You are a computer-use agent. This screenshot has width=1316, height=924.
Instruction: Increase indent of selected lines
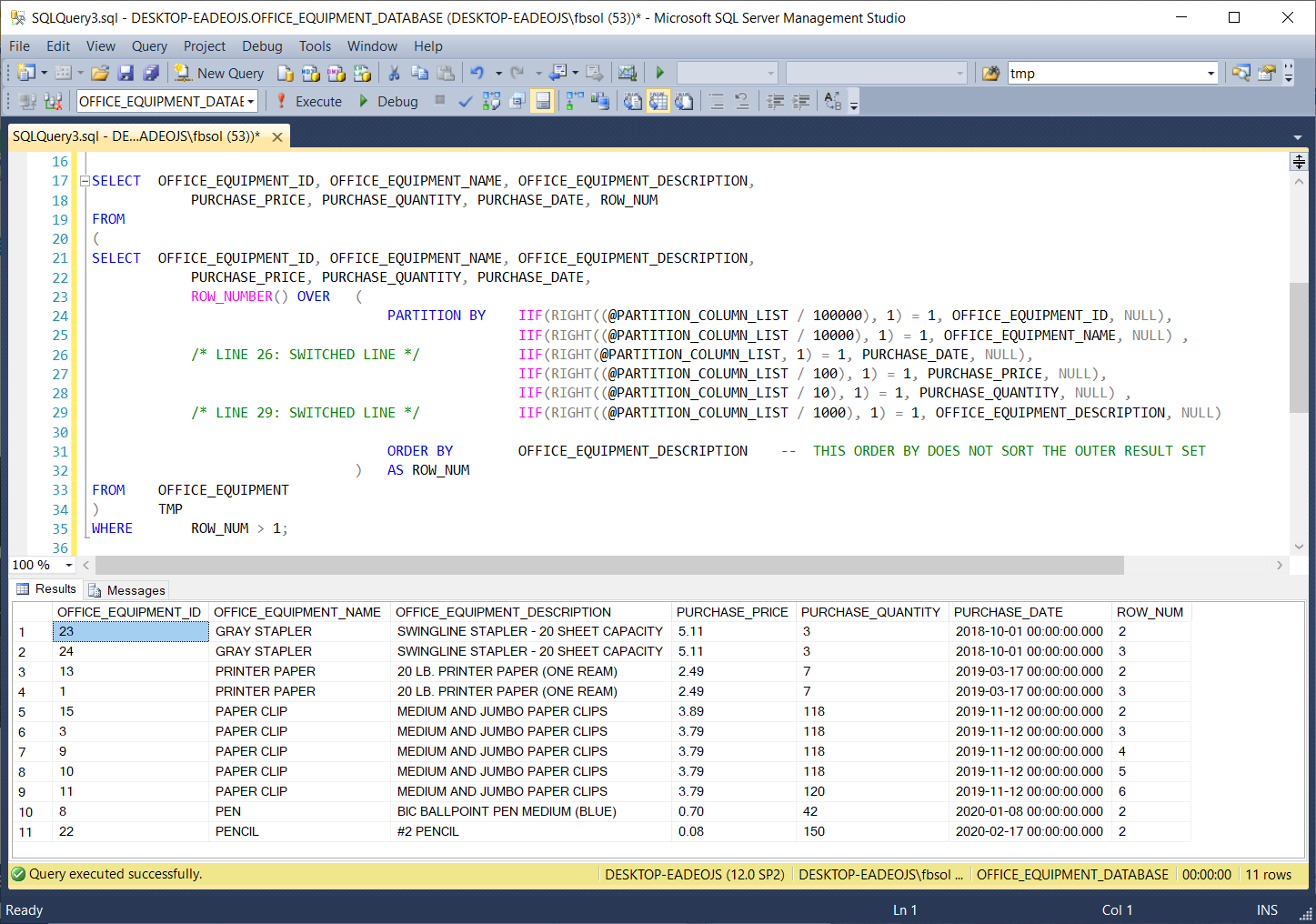pos(801,102)
